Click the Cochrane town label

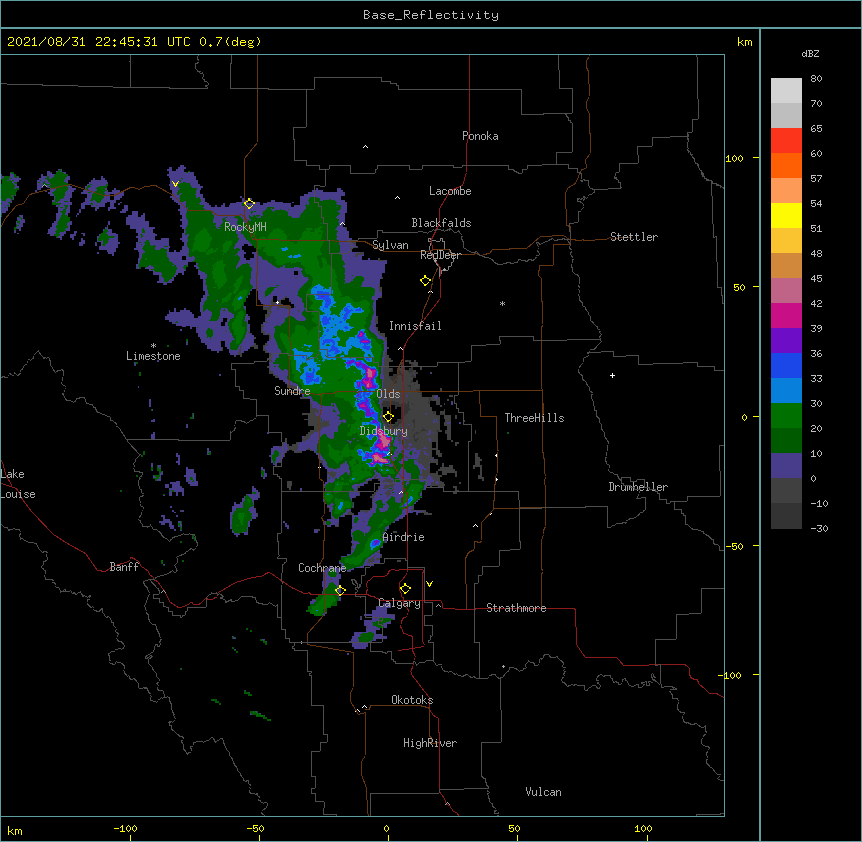[322, 568]
